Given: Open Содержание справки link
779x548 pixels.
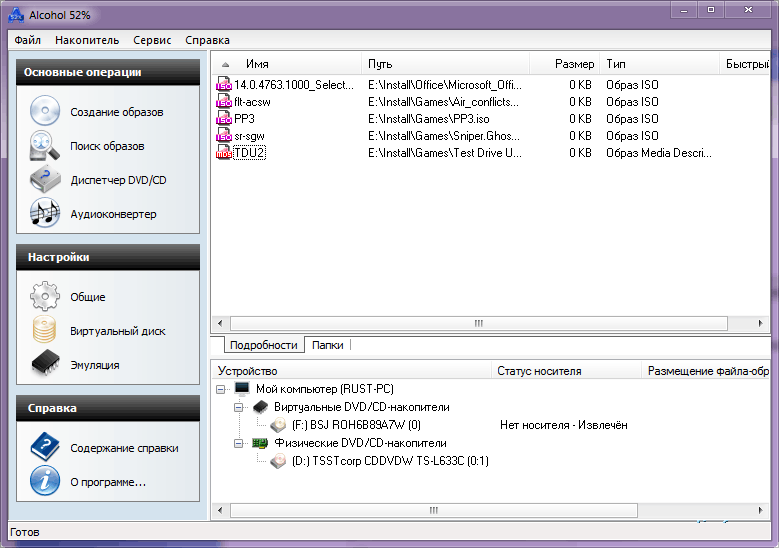Looking at the screenshot, I should (x=124, y=448).
